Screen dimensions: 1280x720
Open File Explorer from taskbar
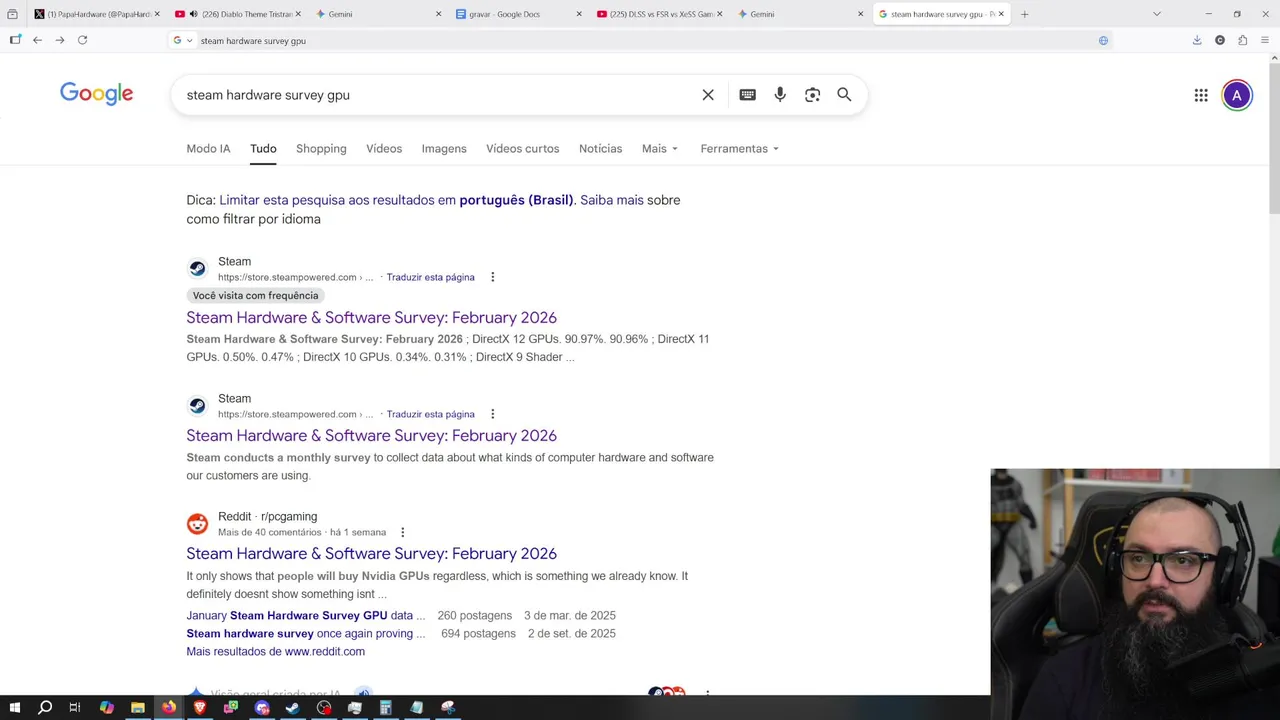138,707
